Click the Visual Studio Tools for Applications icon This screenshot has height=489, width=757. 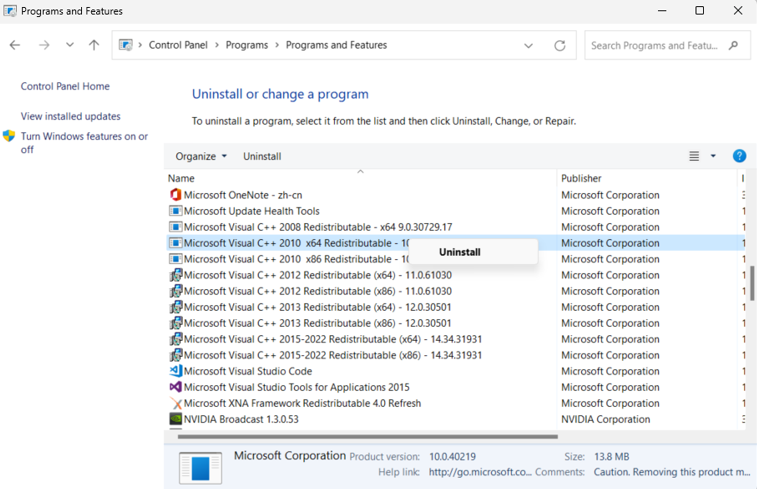pyautogui.click(x=176, y=387)
